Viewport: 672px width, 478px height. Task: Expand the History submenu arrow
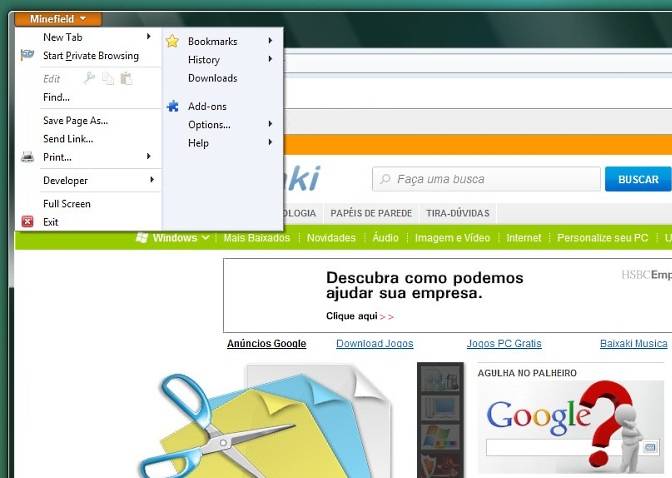(270, 59)
